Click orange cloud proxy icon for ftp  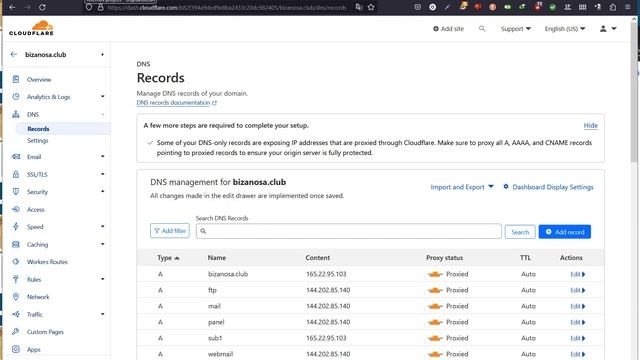(435, 290)
